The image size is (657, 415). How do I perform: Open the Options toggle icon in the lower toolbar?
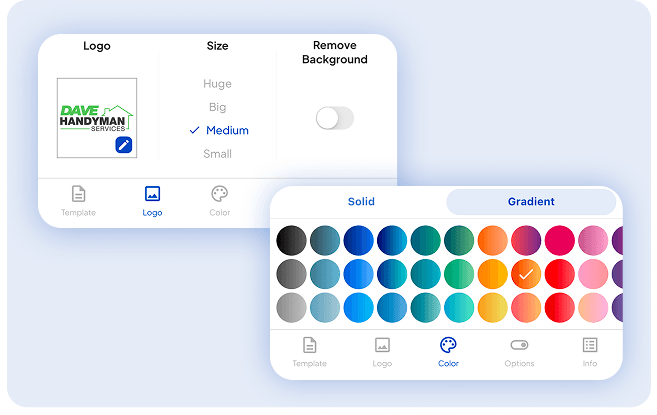click(519, 345)
